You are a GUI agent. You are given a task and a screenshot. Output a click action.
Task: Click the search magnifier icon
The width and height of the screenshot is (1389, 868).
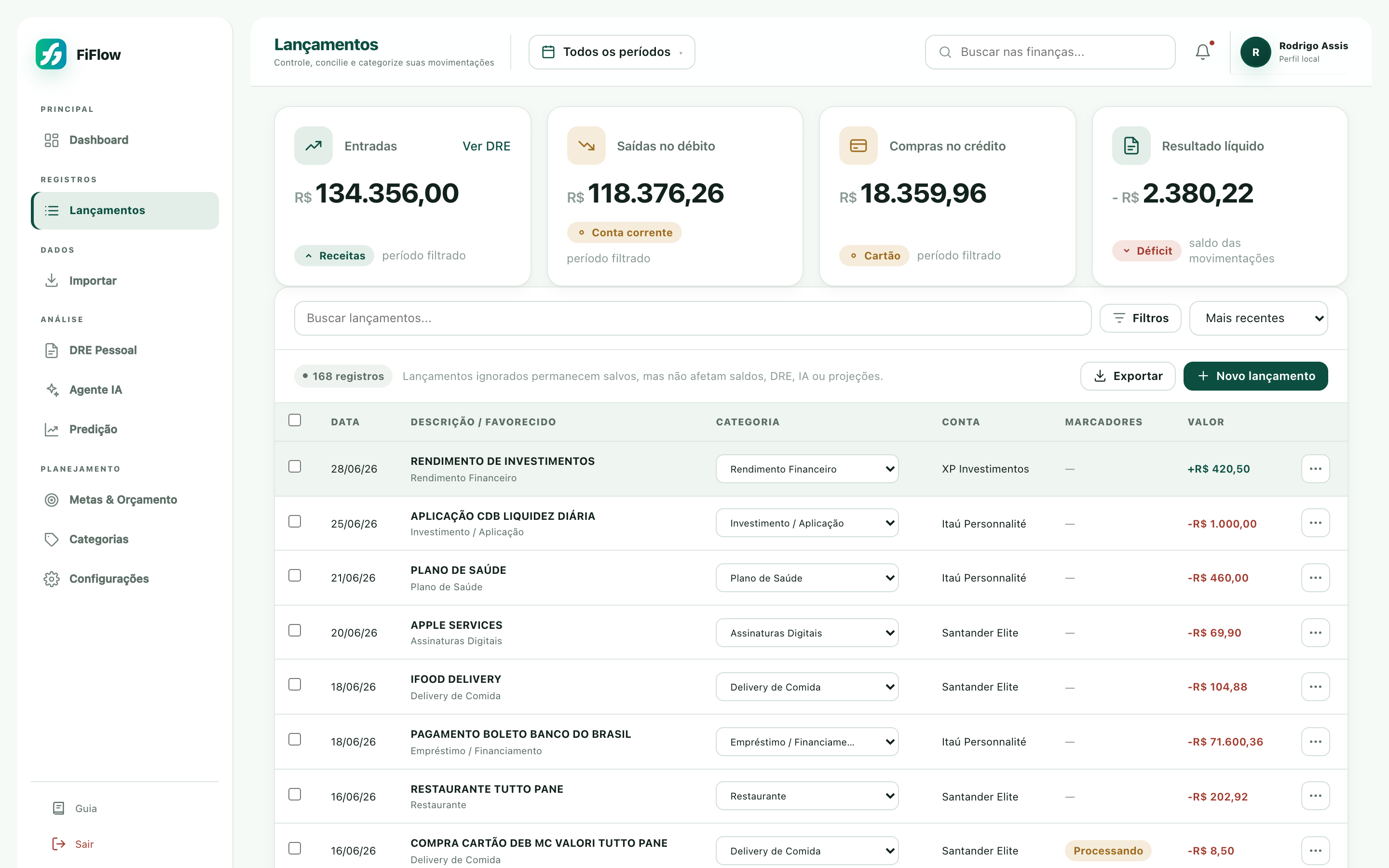coord(945,52)
